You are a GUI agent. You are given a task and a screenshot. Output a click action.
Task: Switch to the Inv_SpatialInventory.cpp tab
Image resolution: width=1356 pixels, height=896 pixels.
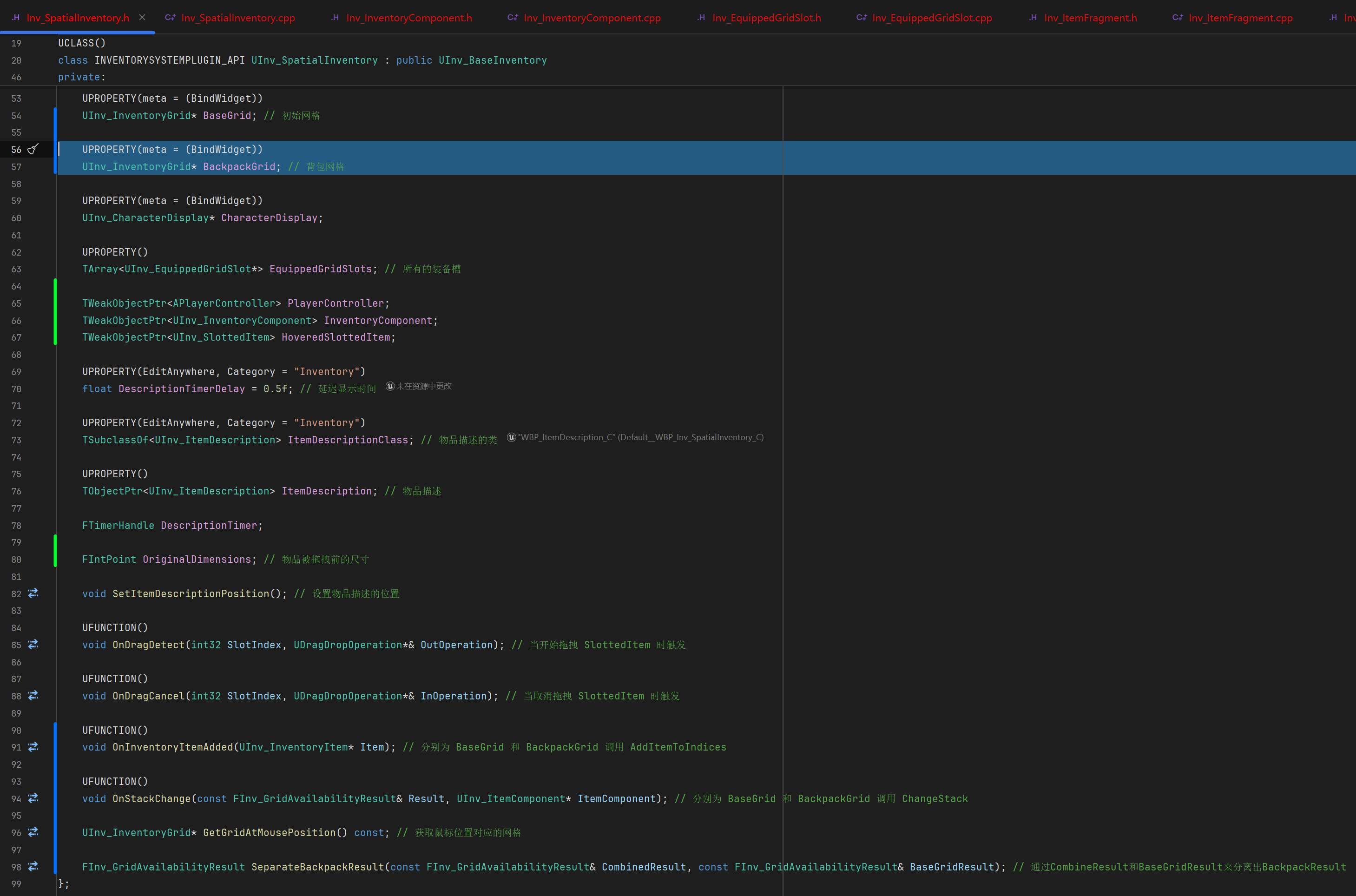(238, 18)
